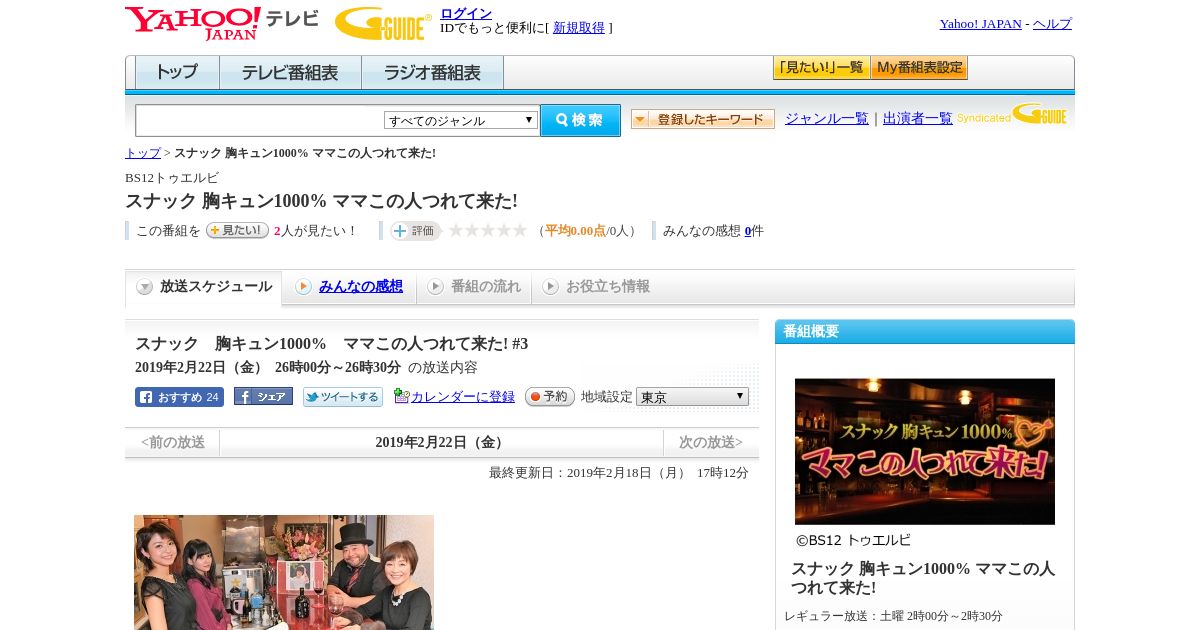Image resolution: width=1200 pixels, height=630 pixels.
Task: Open the ジャンル一覧 link
Action: click(827, 119)
